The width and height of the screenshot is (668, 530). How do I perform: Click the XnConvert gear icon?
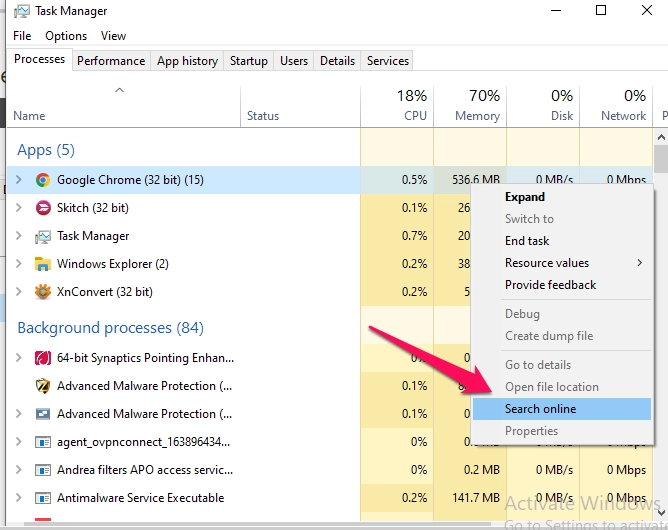click(43, 292)
